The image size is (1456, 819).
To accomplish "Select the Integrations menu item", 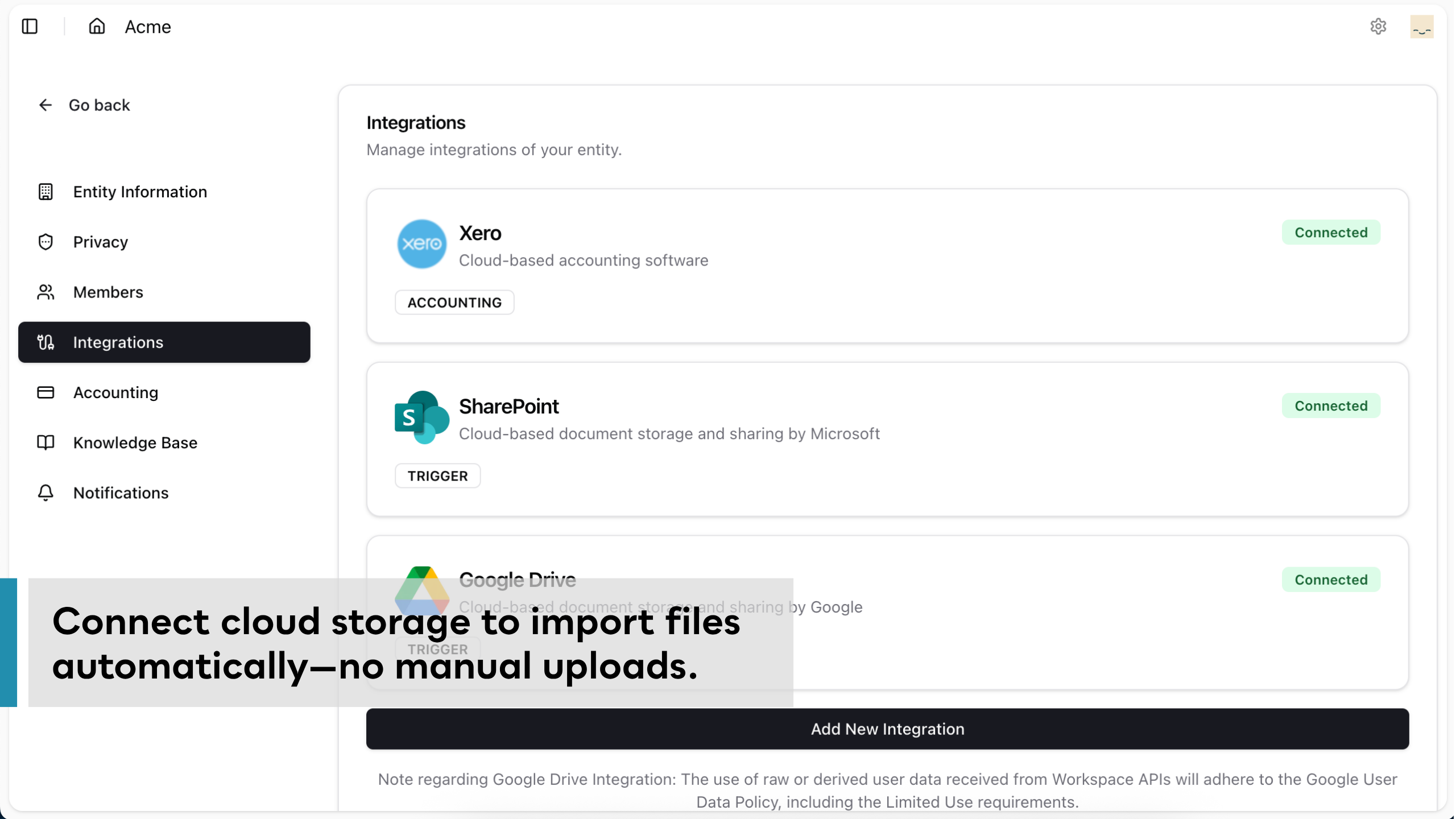I will [164, 342].
